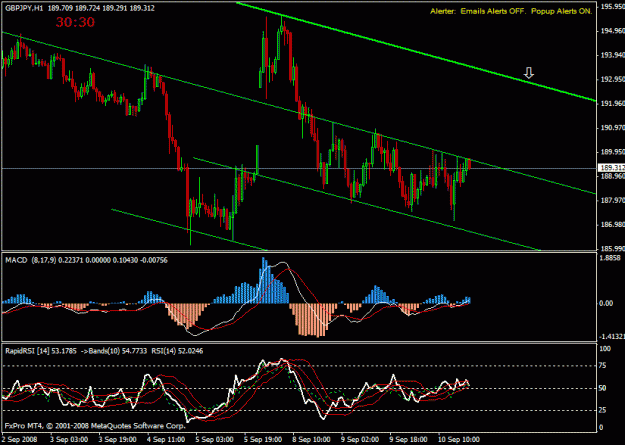Click the 187.970 price axis value
The image size is (625, 445).
612,200
